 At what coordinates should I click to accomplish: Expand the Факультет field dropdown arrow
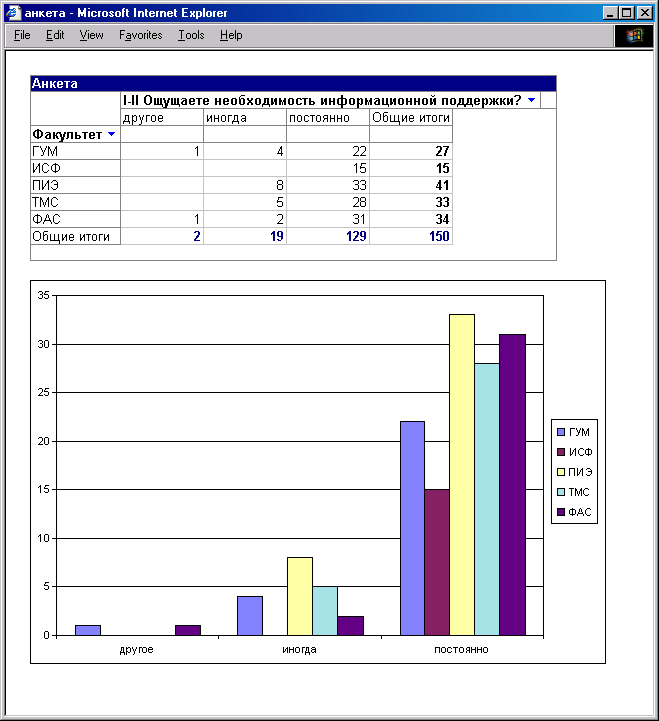111,134
